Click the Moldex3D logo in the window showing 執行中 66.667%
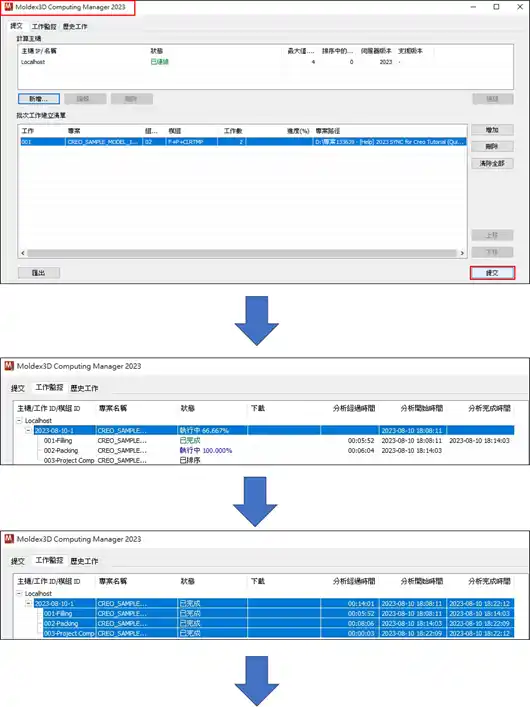Viewport: 530px width, 707px height. tap(9, 366)
